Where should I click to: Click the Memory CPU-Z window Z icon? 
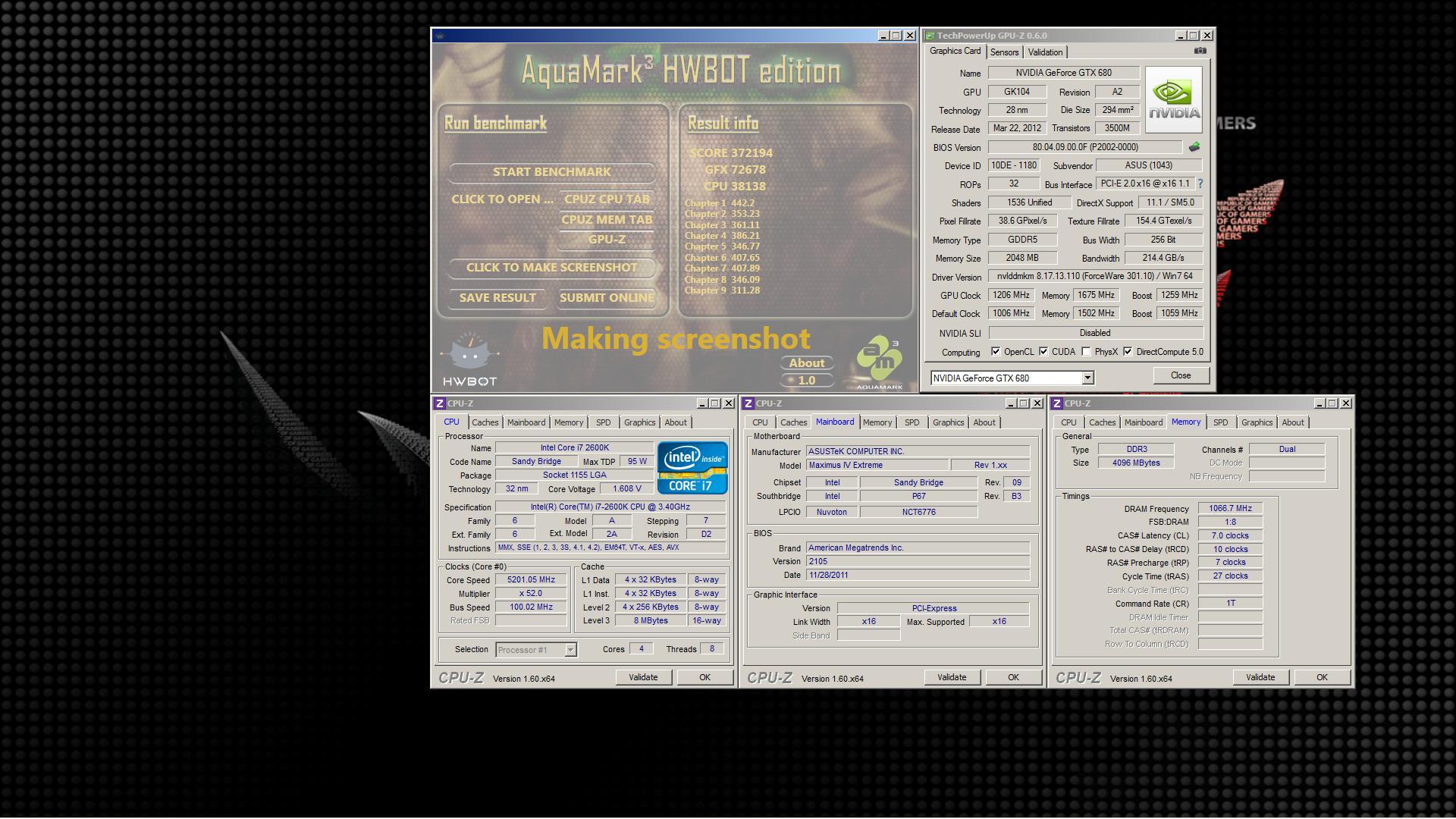point(1056,403)
